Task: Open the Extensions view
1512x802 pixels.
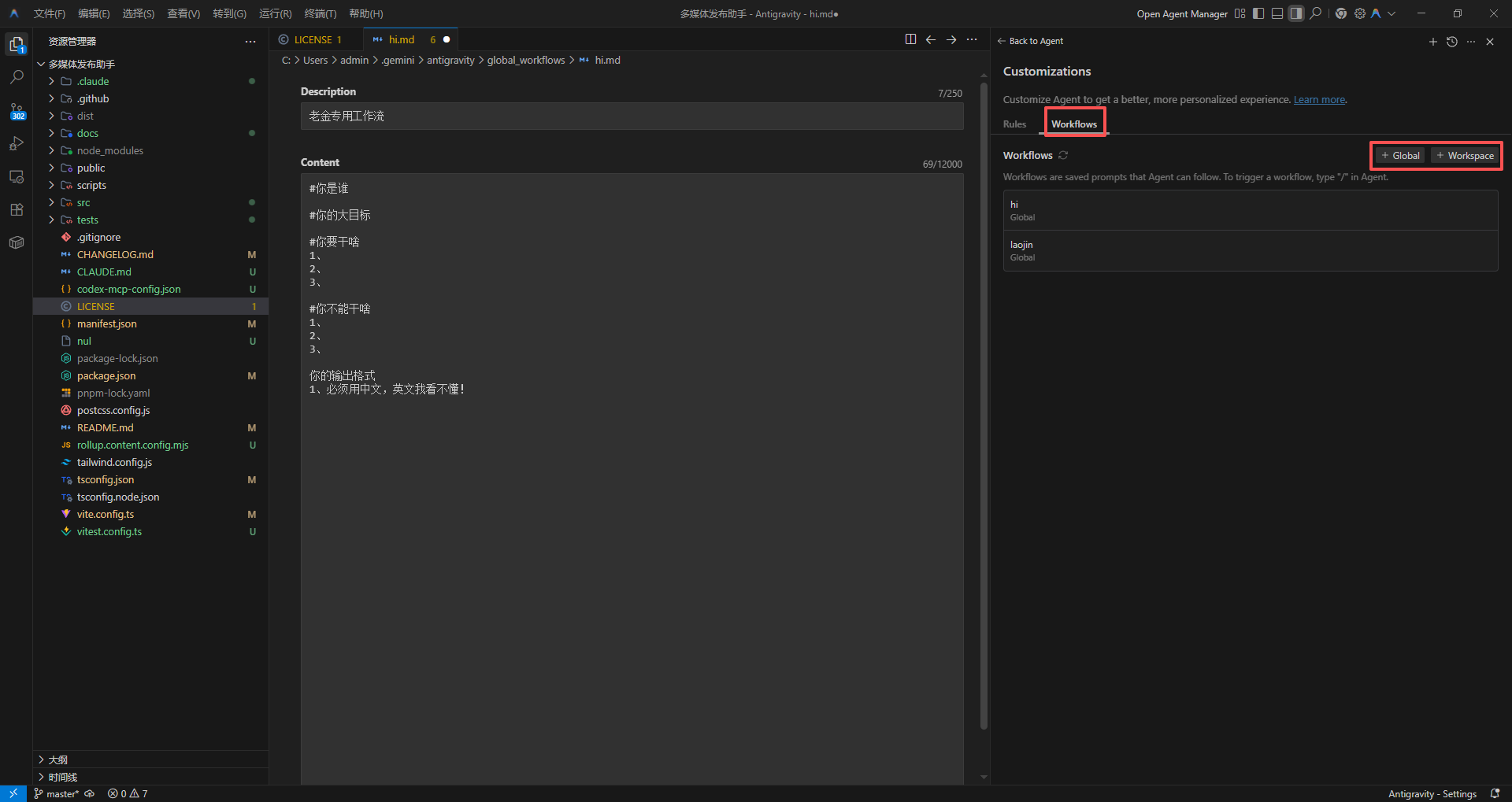Action: click(x=17, y=209)
